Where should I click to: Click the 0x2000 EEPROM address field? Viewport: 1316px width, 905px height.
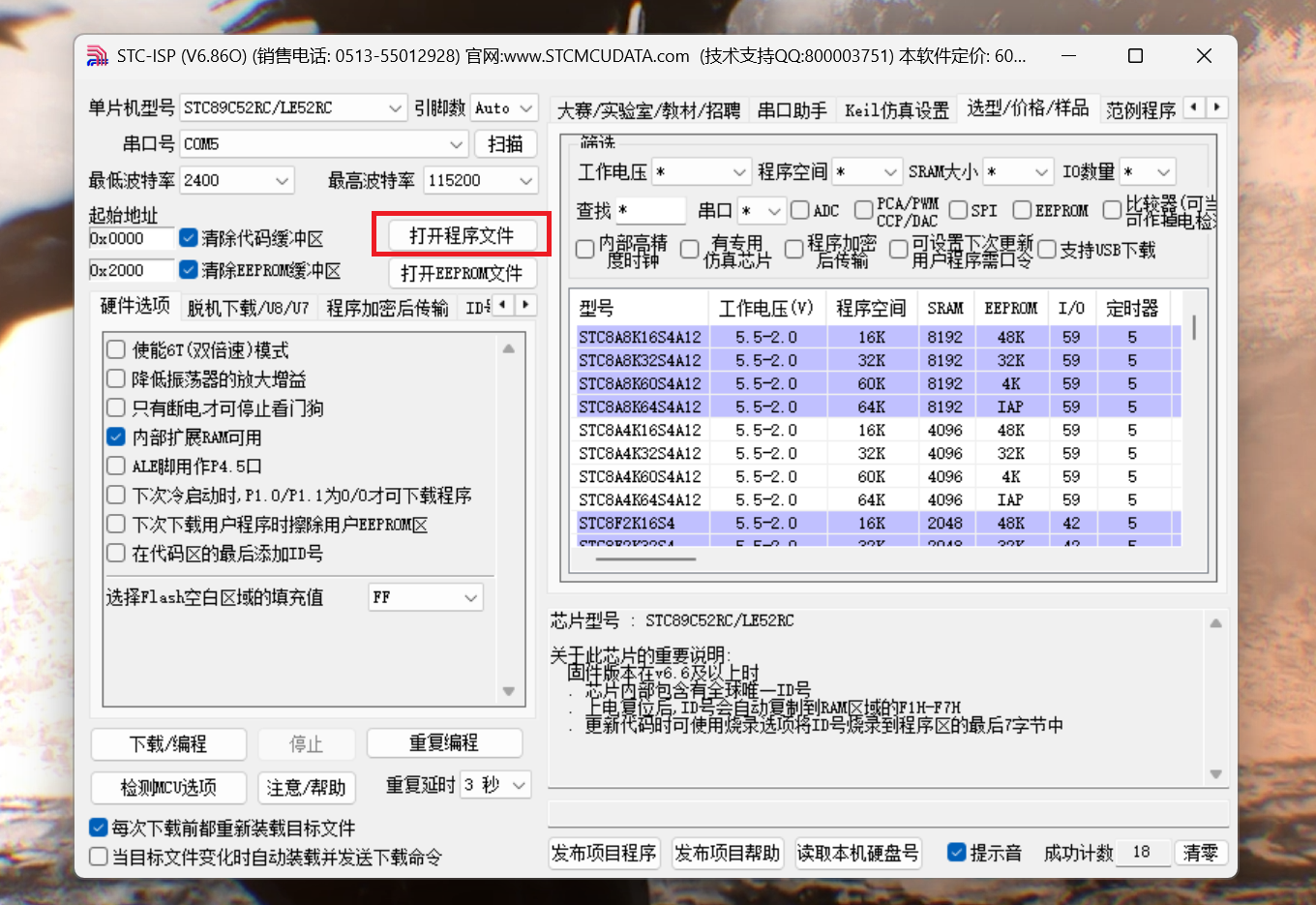(x=131, y=270)
